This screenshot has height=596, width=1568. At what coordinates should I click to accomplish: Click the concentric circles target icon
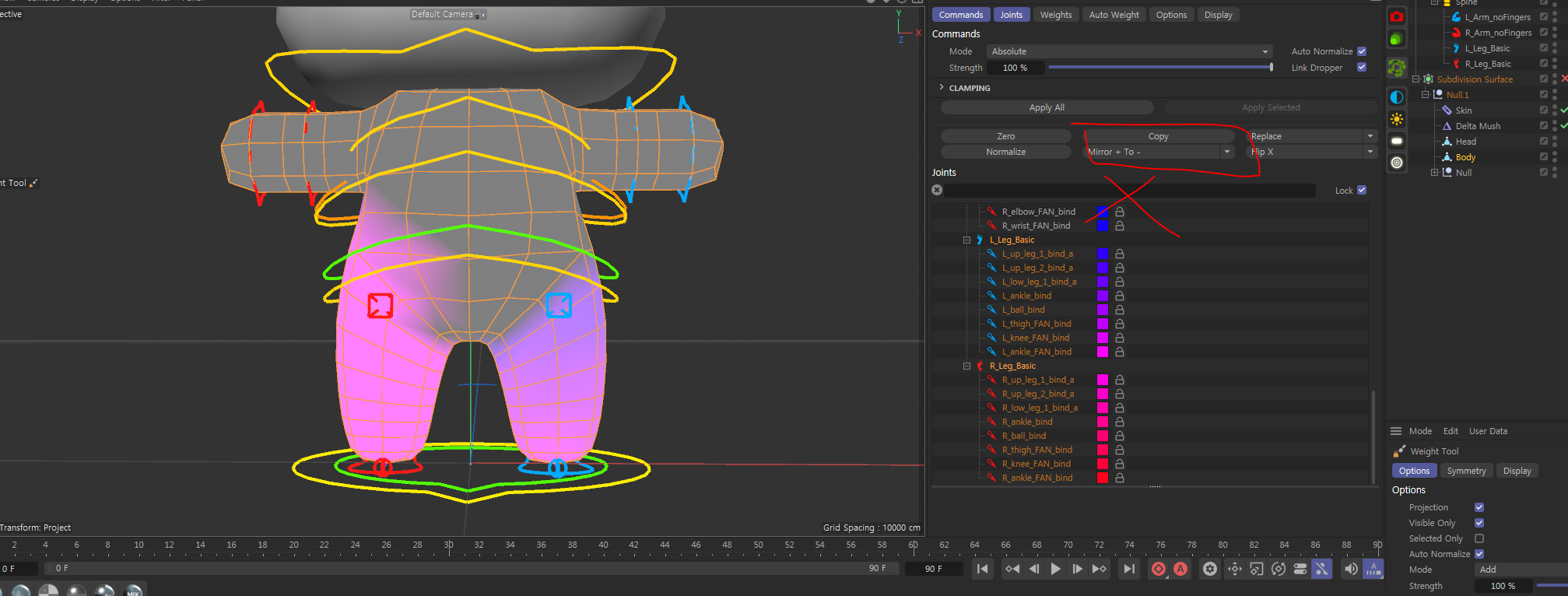[1397, 163]
